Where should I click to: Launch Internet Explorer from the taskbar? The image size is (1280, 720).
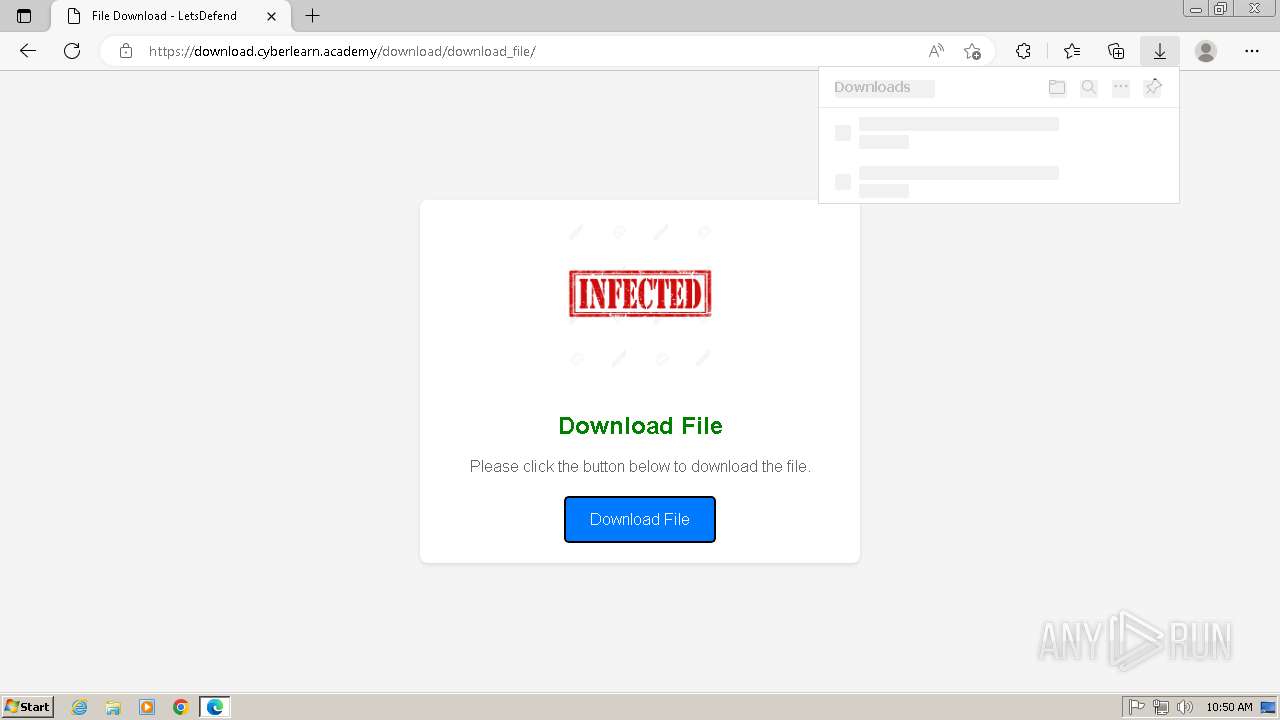(x=80, y=707)
